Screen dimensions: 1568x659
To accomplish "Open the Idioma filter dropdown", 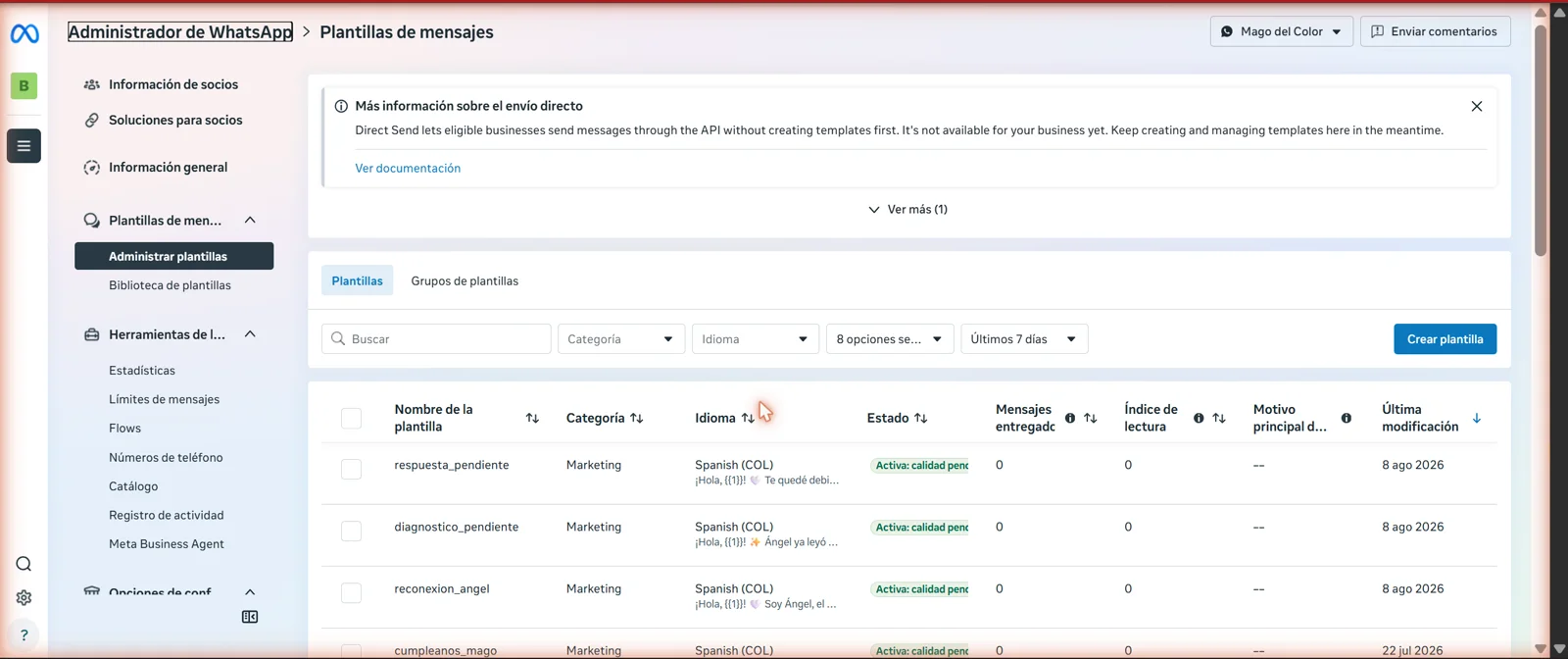I will (x=756, y=339).
